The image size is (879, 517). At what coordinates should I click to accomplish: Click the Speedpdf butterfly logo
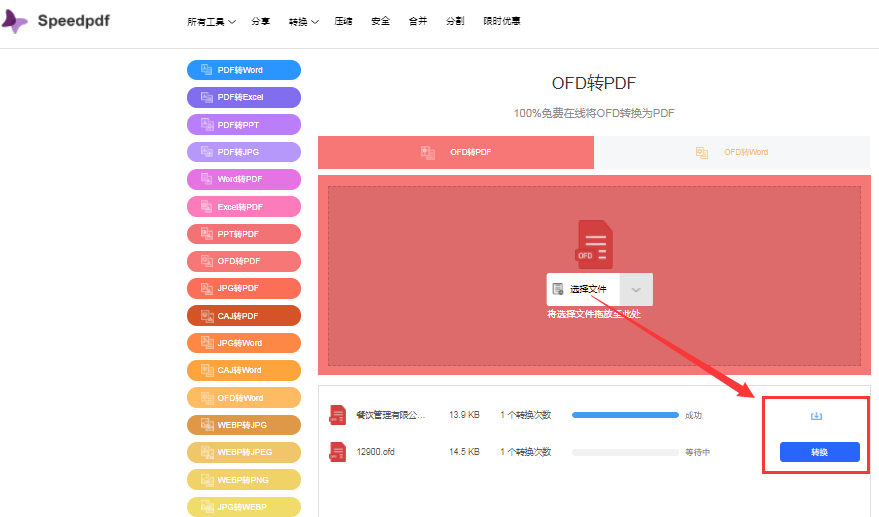click(x=15, y=21)
